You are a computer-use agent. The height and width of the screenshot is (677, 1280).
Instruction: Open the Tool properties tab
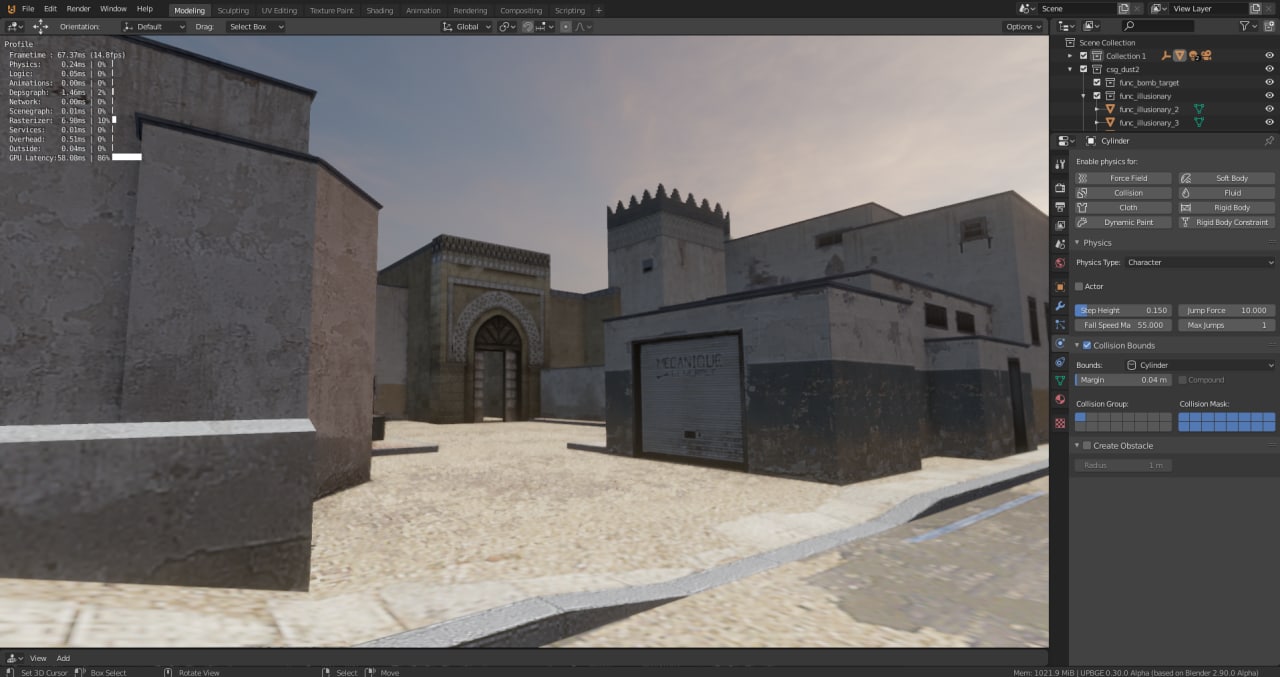[x=1060, y=164]
